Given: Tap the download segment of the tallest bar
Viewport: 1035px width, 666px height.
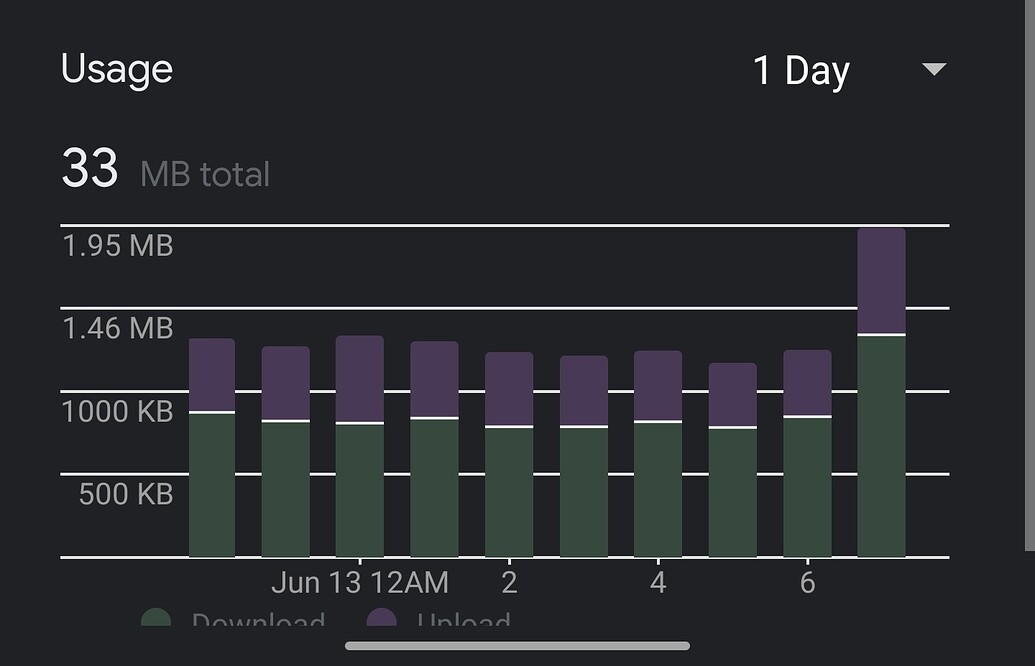Looking at the screenshot, I should coord(881,446).
